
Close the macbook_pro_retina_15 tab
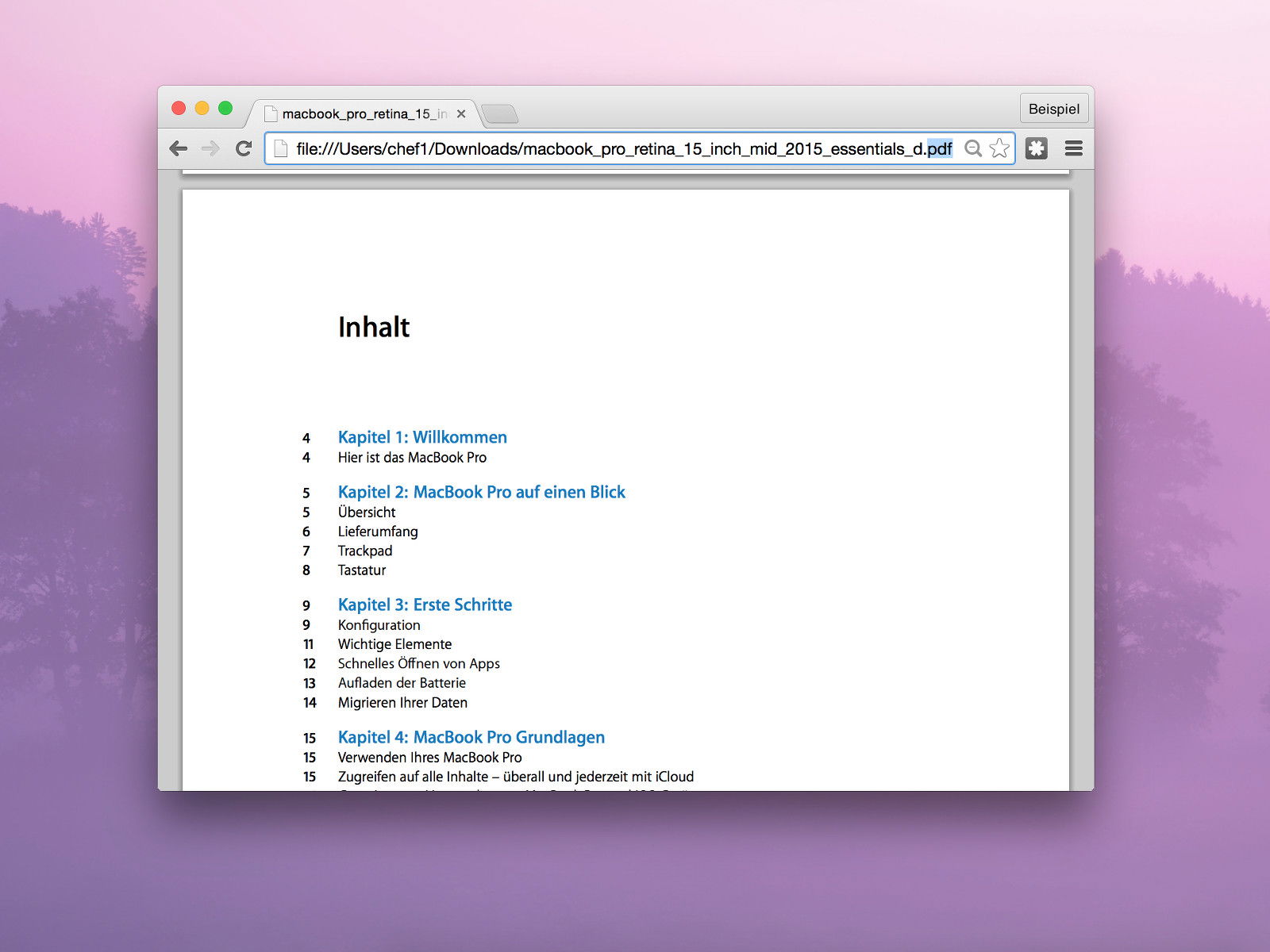point(461,114)
